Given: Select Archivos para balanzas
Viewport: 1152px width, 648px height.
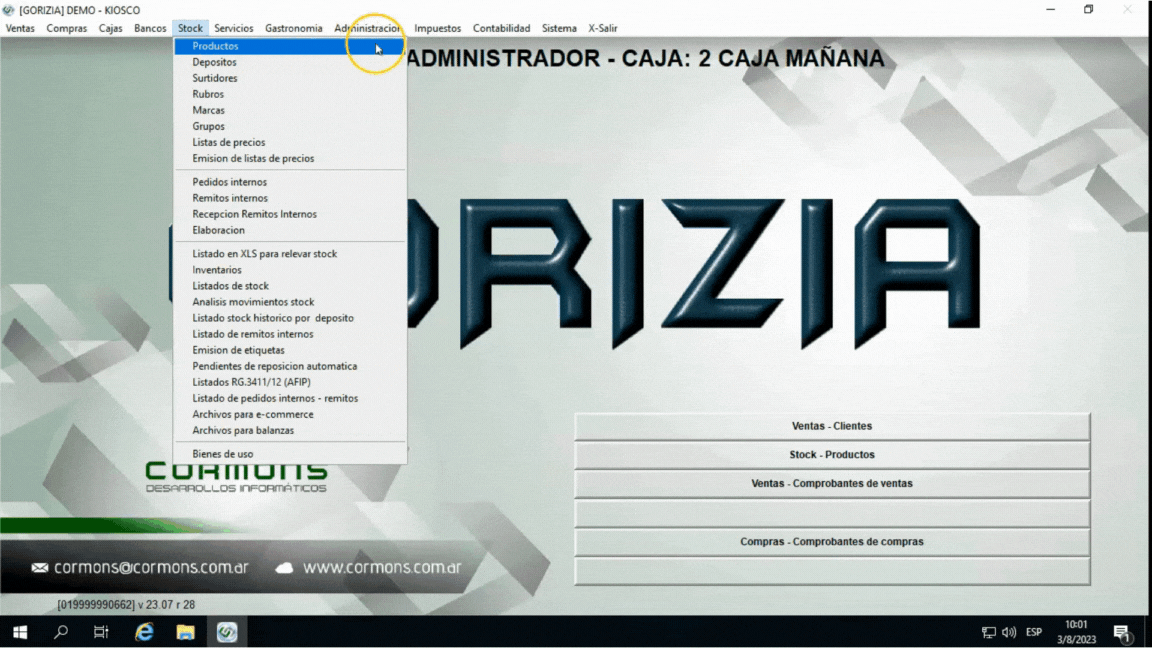Looking at the screenshot, I should (289, 431).
